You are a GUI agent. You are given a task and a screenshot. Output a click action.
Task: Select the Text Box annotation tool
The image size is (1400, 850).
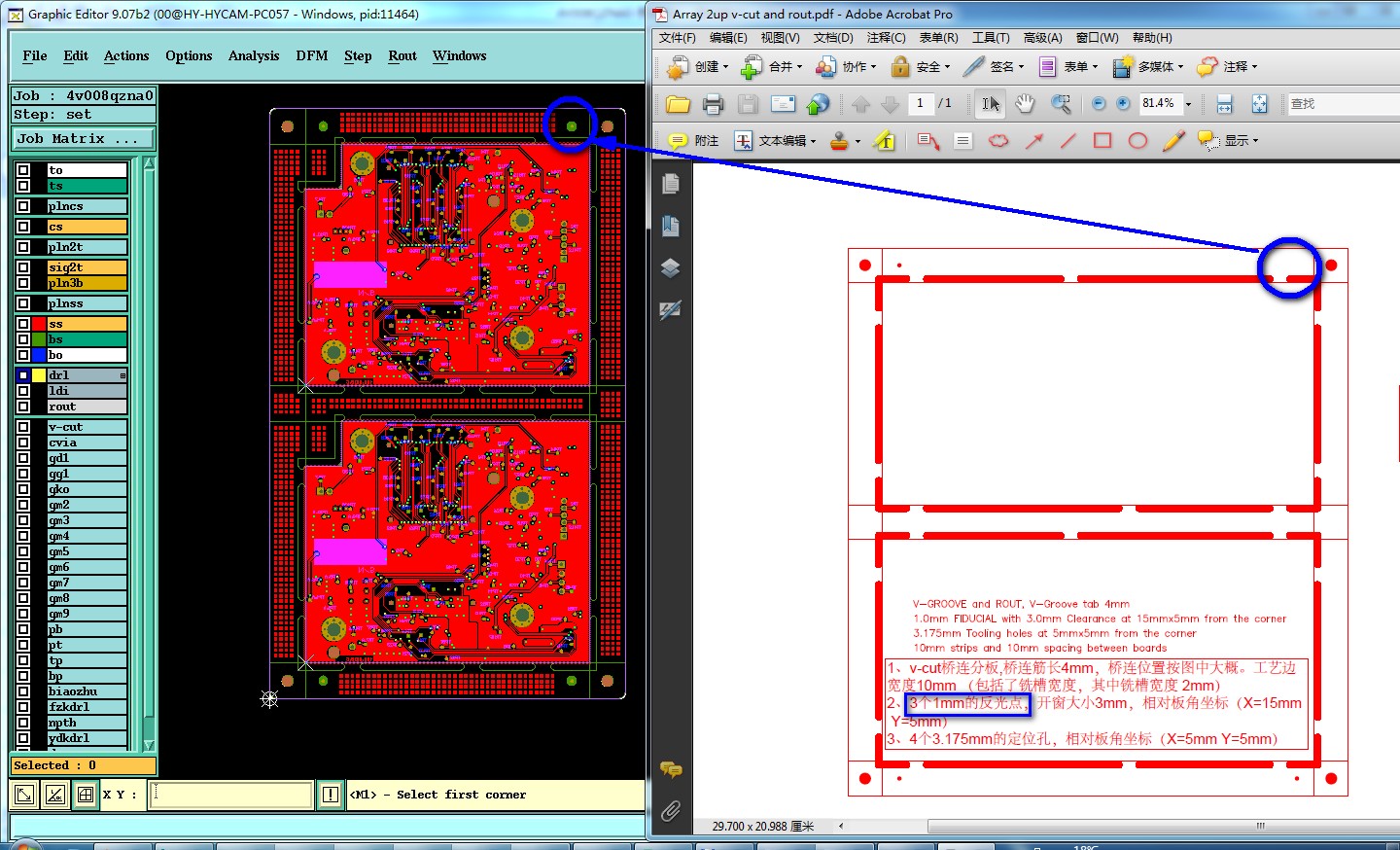pos(962,141)
